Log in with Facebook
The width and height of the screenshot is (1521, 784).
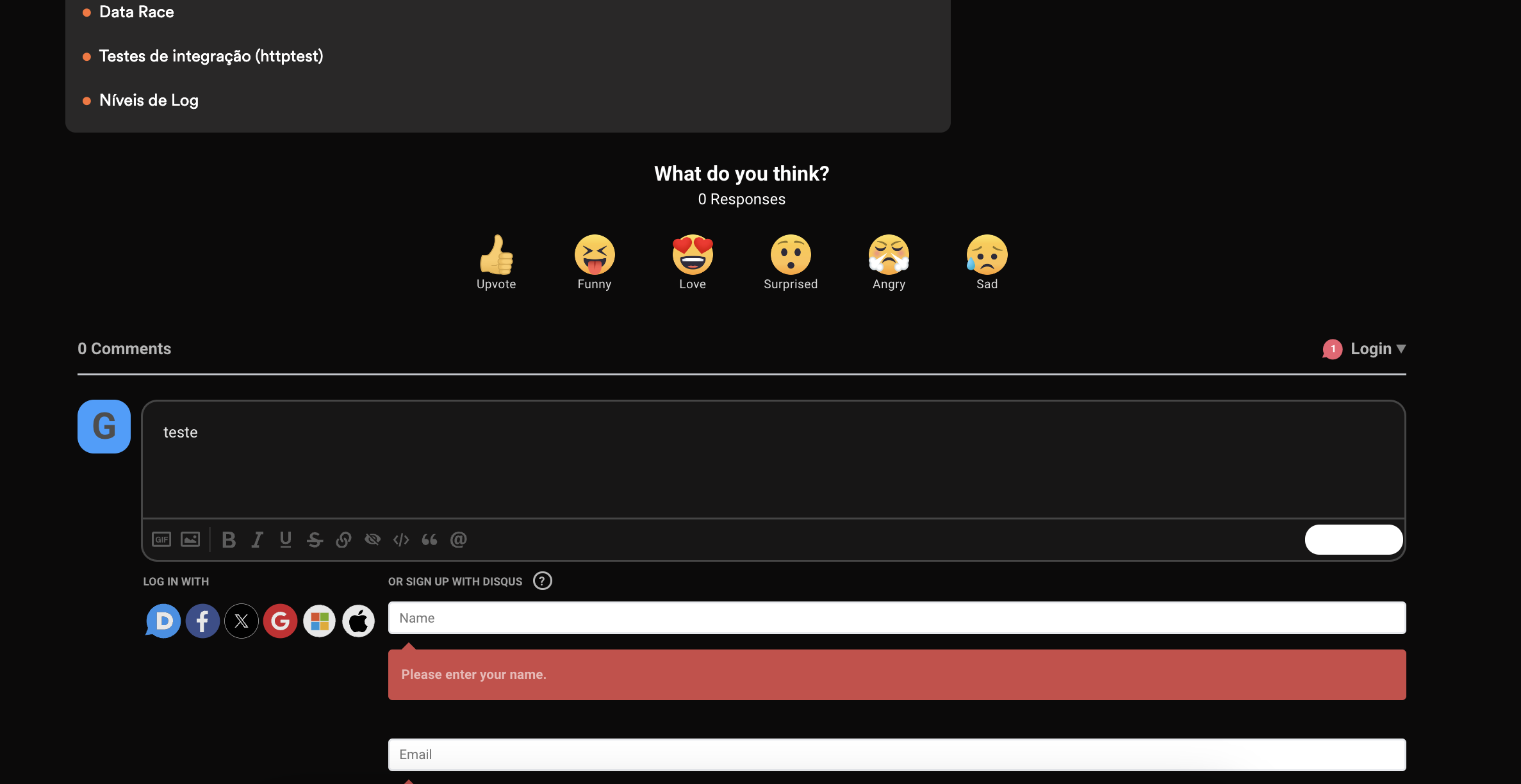coord(202,621)
